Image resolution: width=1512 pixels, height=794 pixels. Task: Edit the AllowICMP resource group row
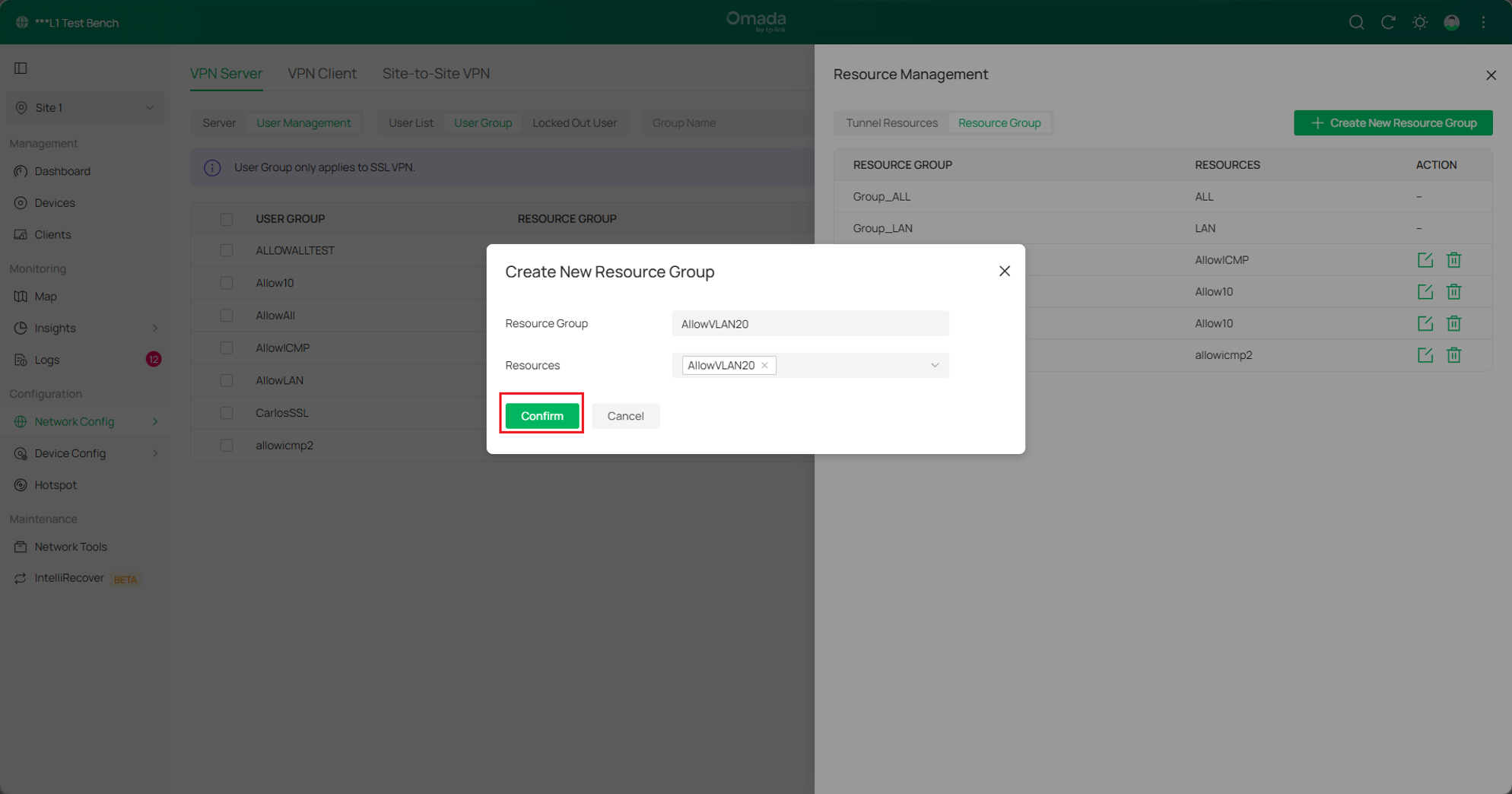click(1425, 260)
